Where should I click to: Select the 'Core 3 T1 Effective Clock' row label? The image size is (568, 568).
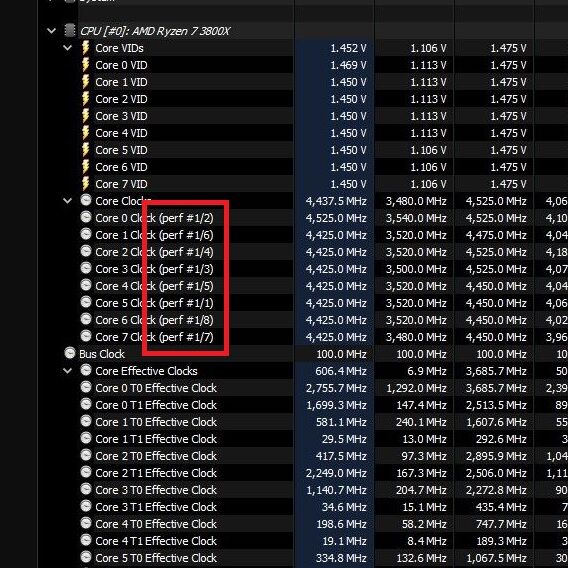156,507
